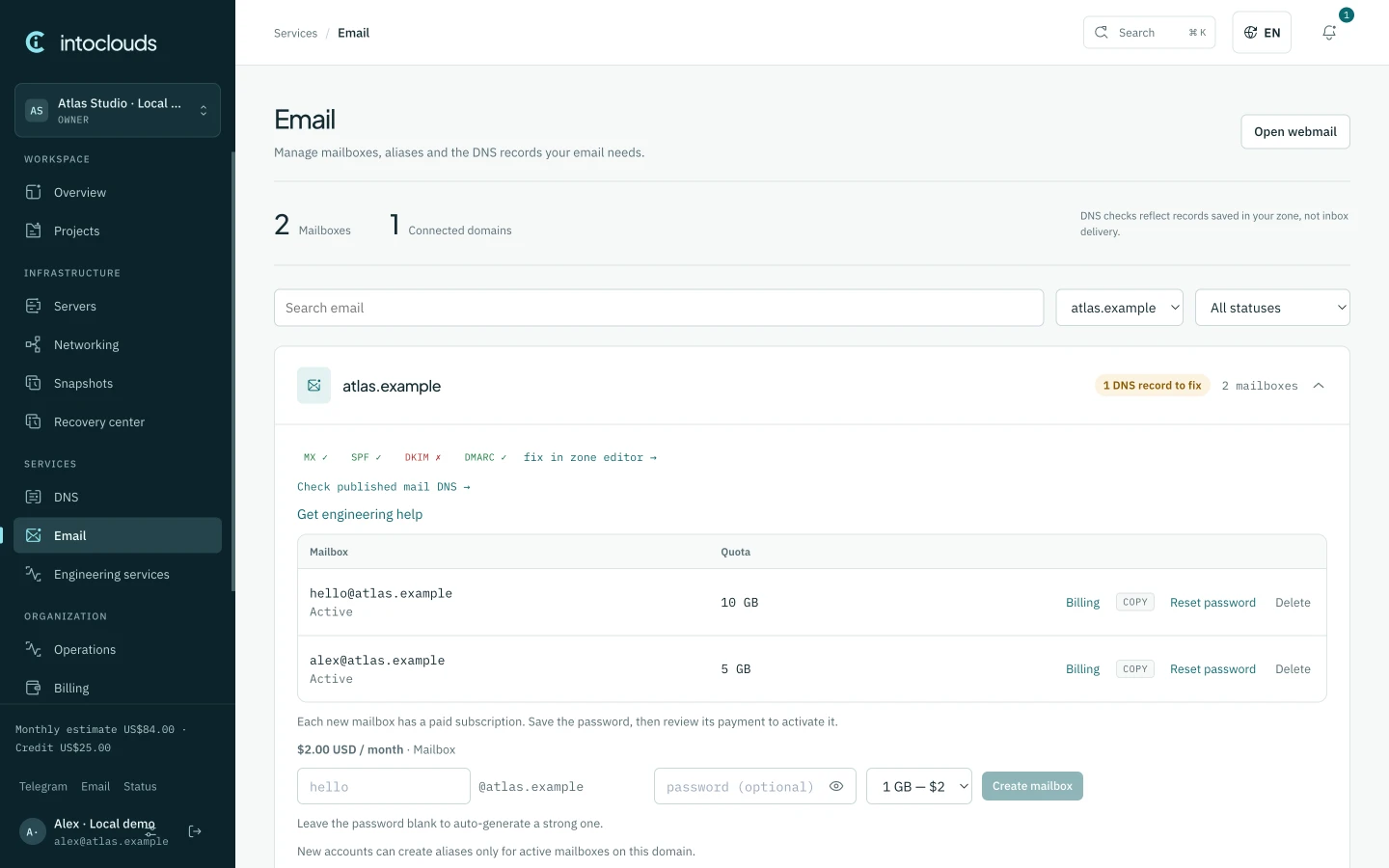
Task: Click the Create mailbox button
Action: tap(1032, 786)
